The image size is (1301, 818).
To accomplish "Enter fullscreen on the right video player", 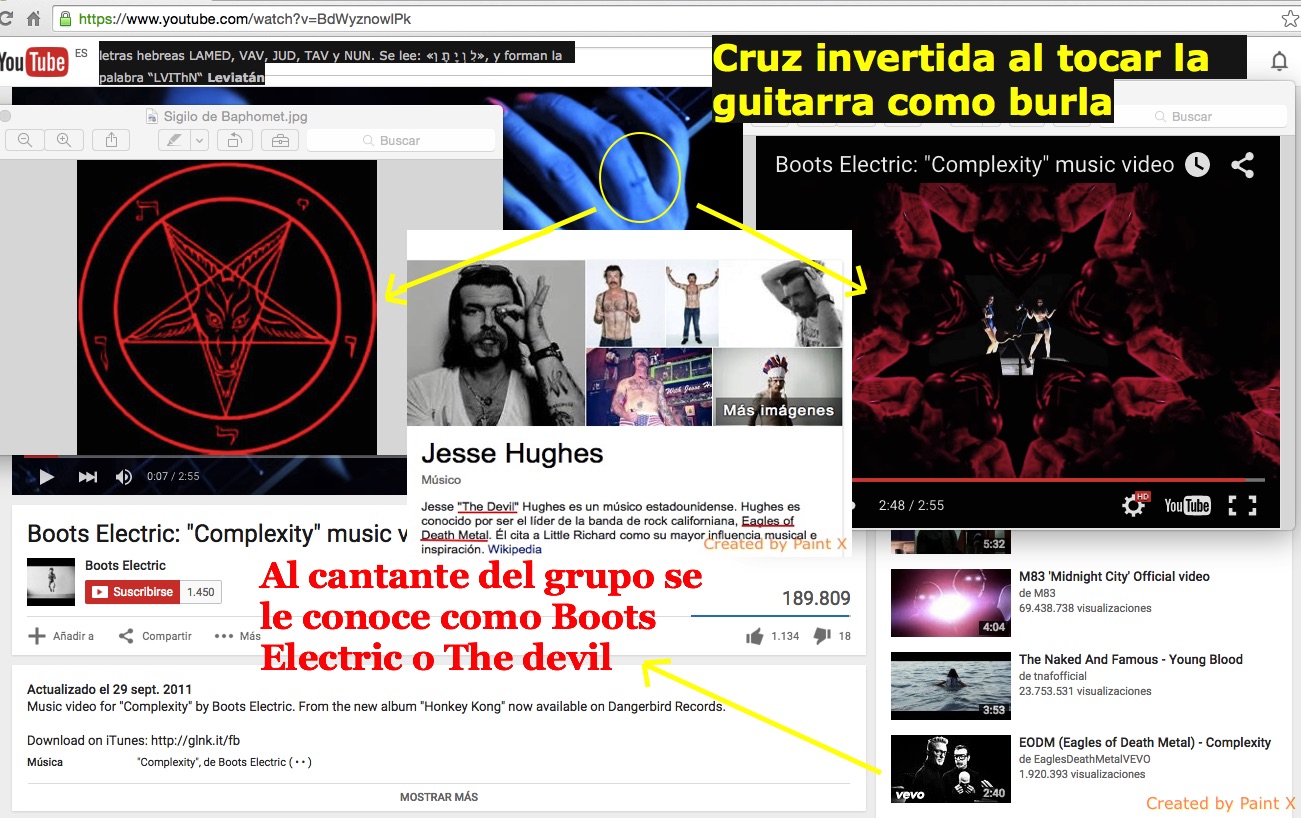I will (1242, 505).
